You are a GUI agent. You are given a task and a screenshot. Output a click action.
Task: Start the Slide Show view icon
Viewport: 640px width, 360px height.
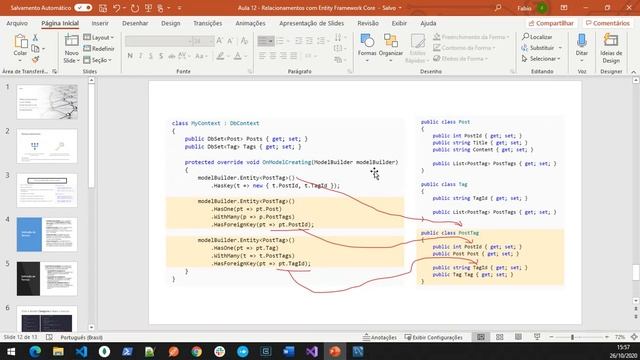[537, 337]
